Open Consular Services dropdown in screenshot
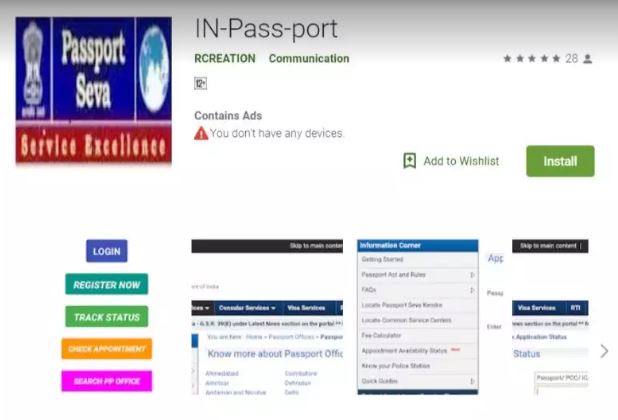The width and height of the screenshot is (618, 420). pyautogui.click(x=247, y=308)
